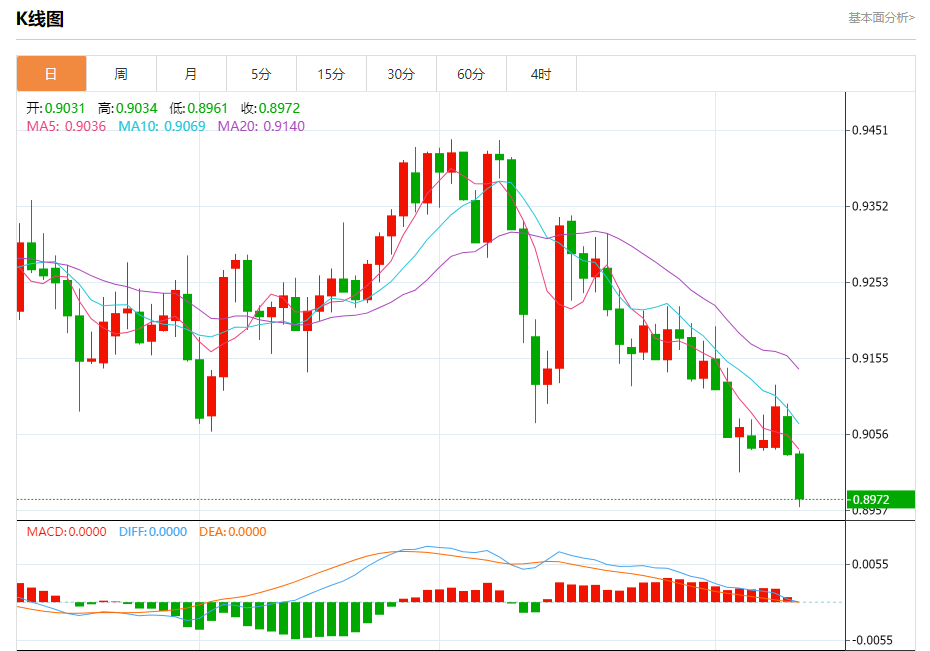Select the 日 daily chart tab

(x=52, y=74)
